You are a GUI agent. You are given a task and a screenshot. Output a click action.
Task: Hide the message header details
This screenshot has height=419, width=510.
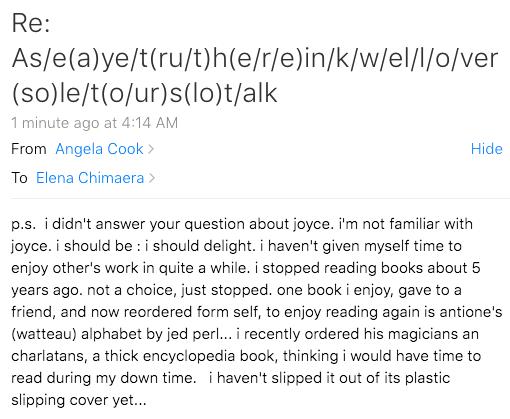487,149
